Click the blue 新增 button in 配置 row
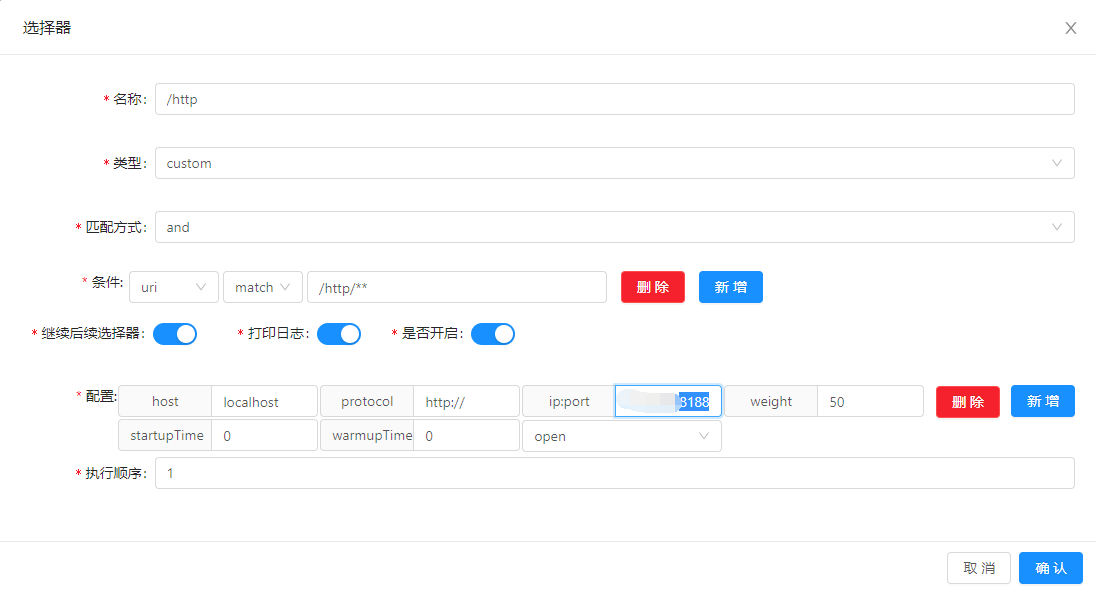 click(1043, 401)
